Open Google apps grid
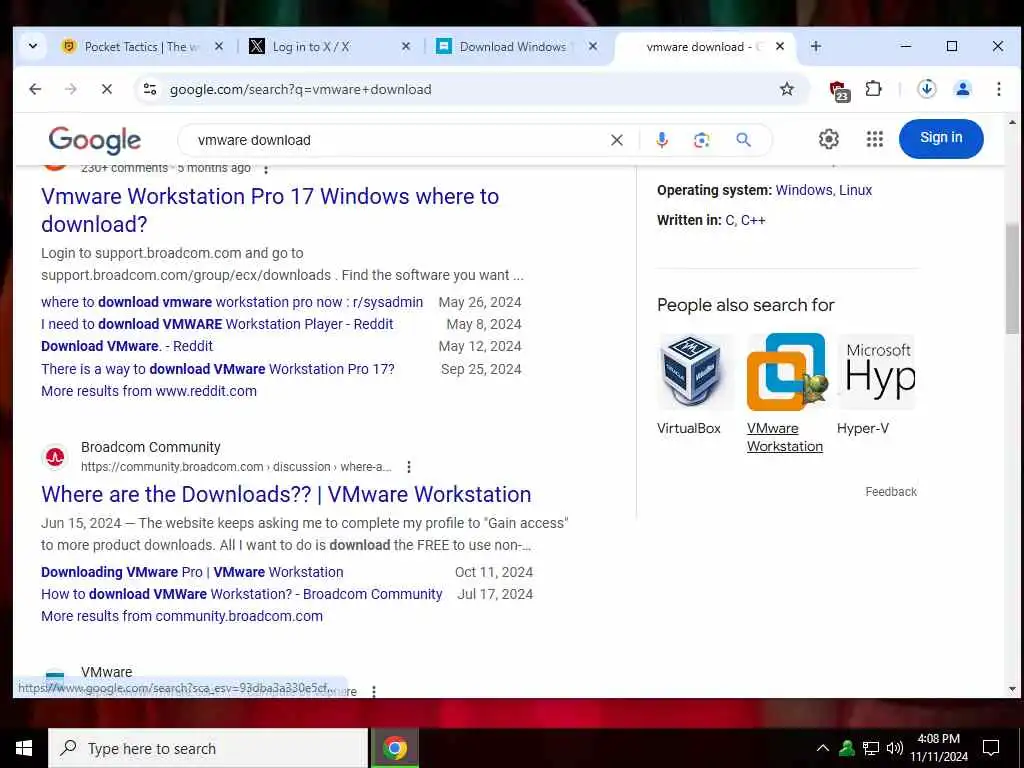The height and width of the screenshot is (768, 1024). point(874,138)
